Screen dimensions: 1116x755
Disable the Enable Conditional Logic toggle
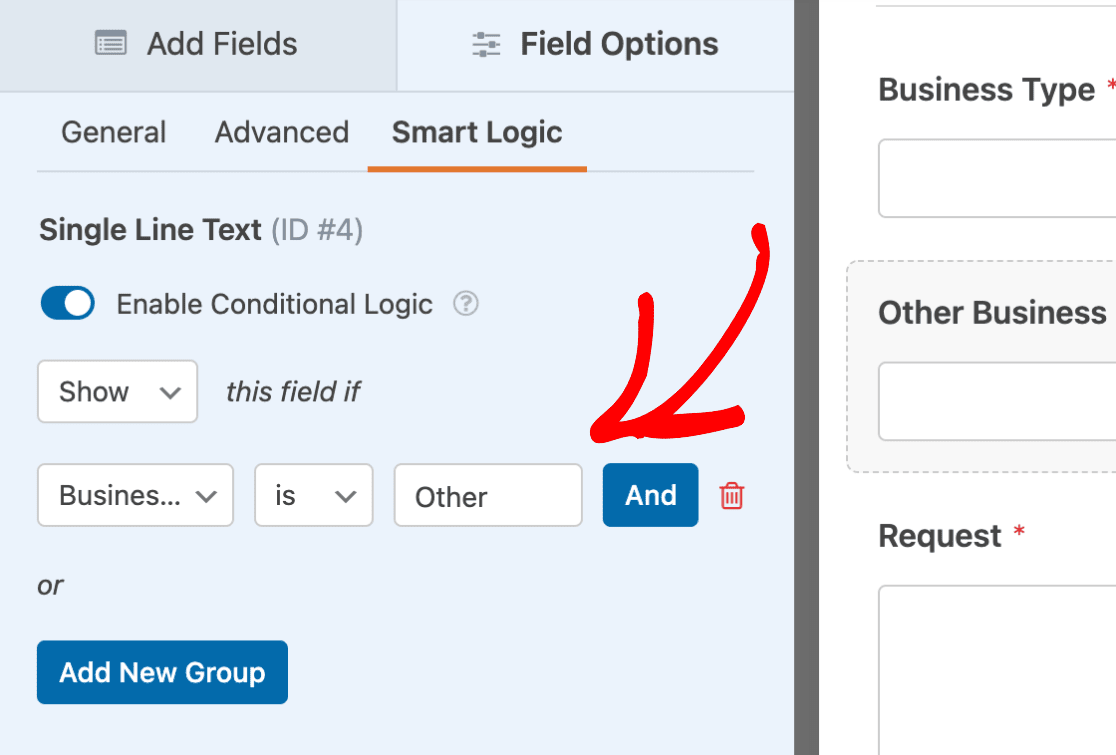click(66, 303)
